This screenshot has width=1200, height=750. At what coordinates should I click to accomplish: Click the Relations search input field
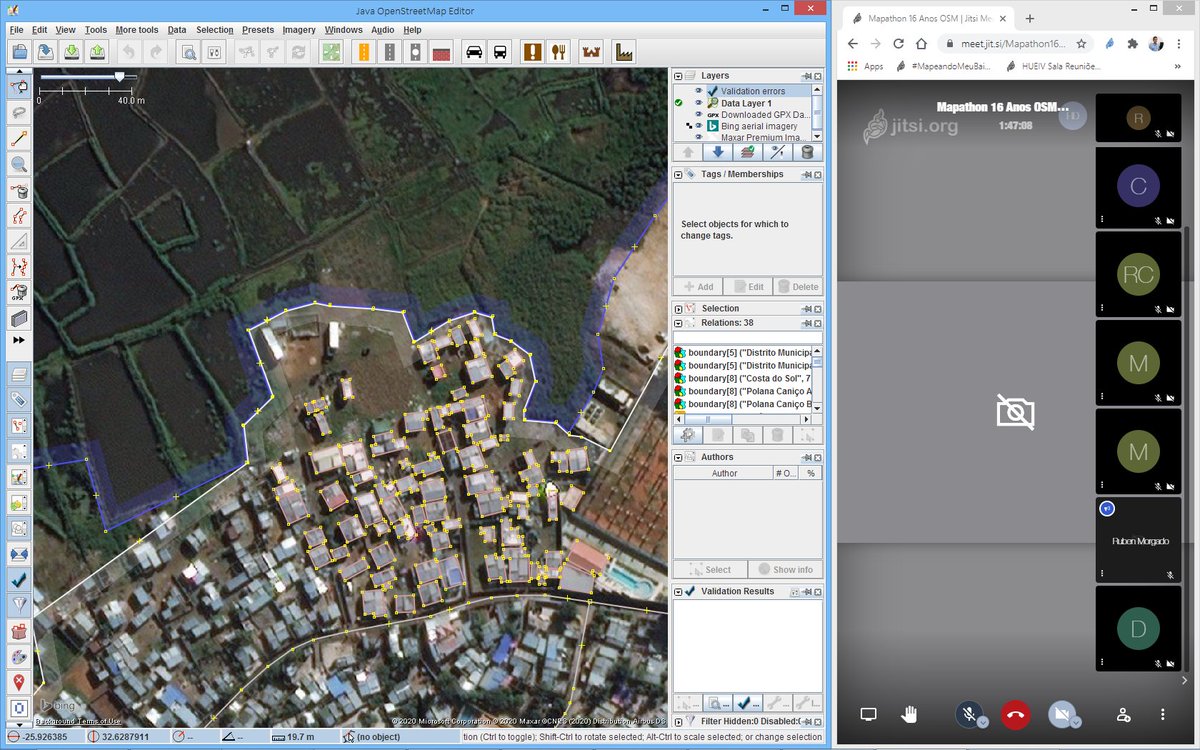coord(747,338)
